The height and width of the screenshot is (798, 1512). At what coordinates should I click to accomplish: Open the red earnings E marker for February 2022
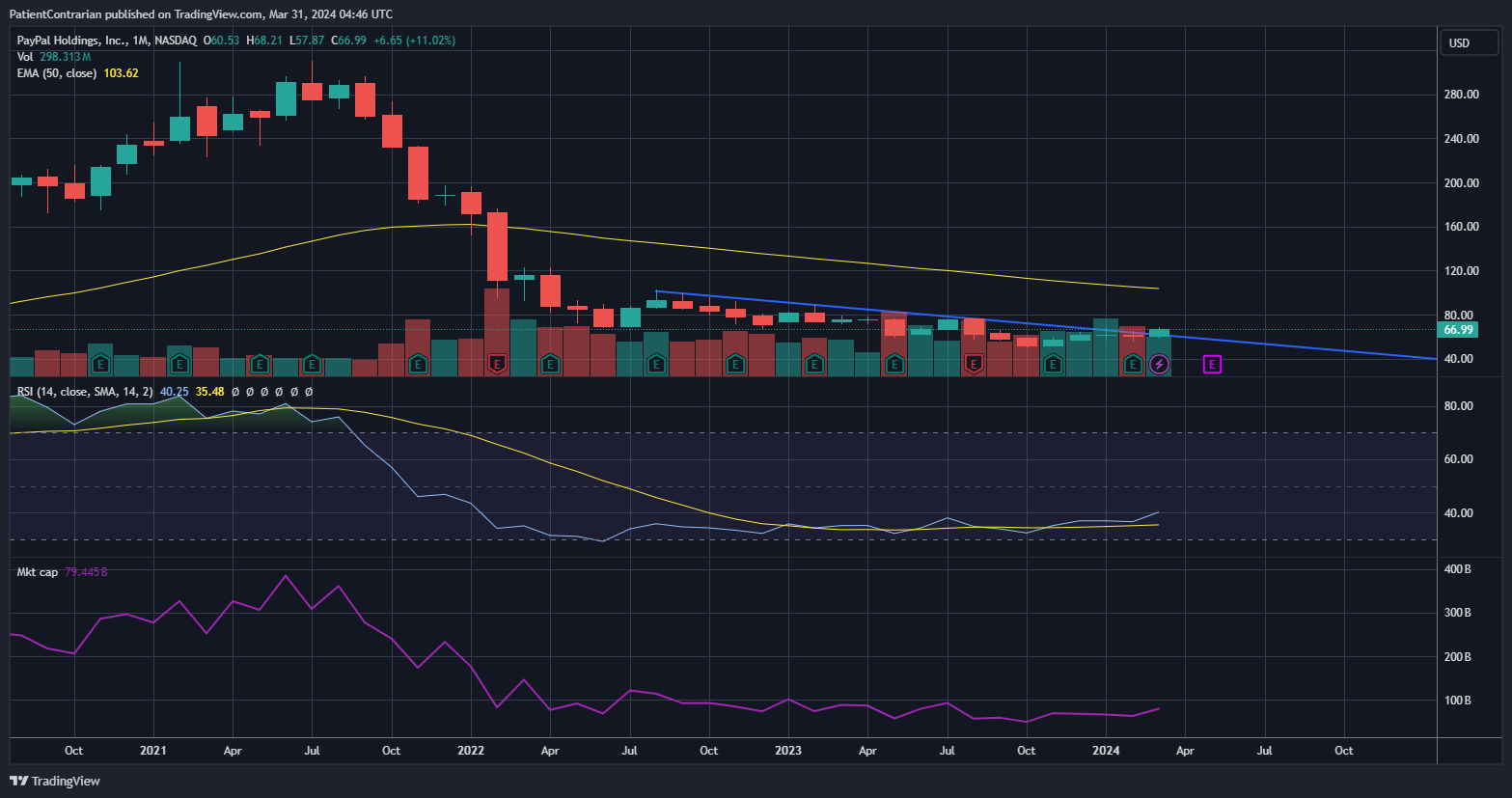(x=497, y=365)
